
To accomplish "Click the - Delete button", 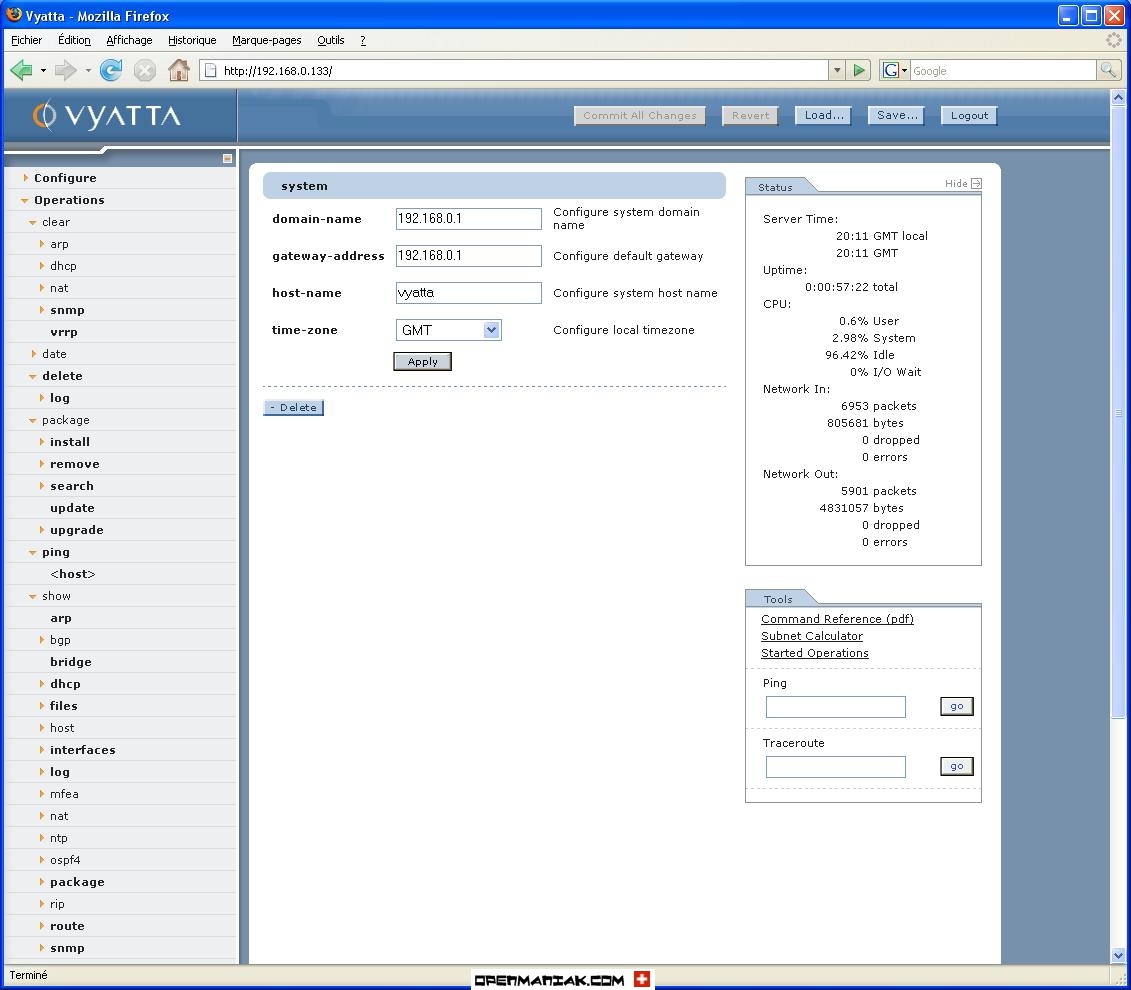I will coord(294,408).
